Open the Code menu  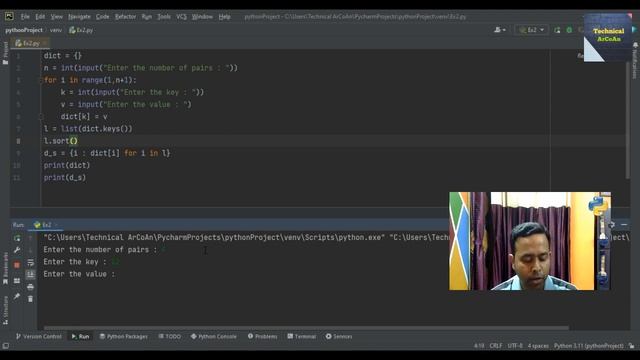(102, 17)
